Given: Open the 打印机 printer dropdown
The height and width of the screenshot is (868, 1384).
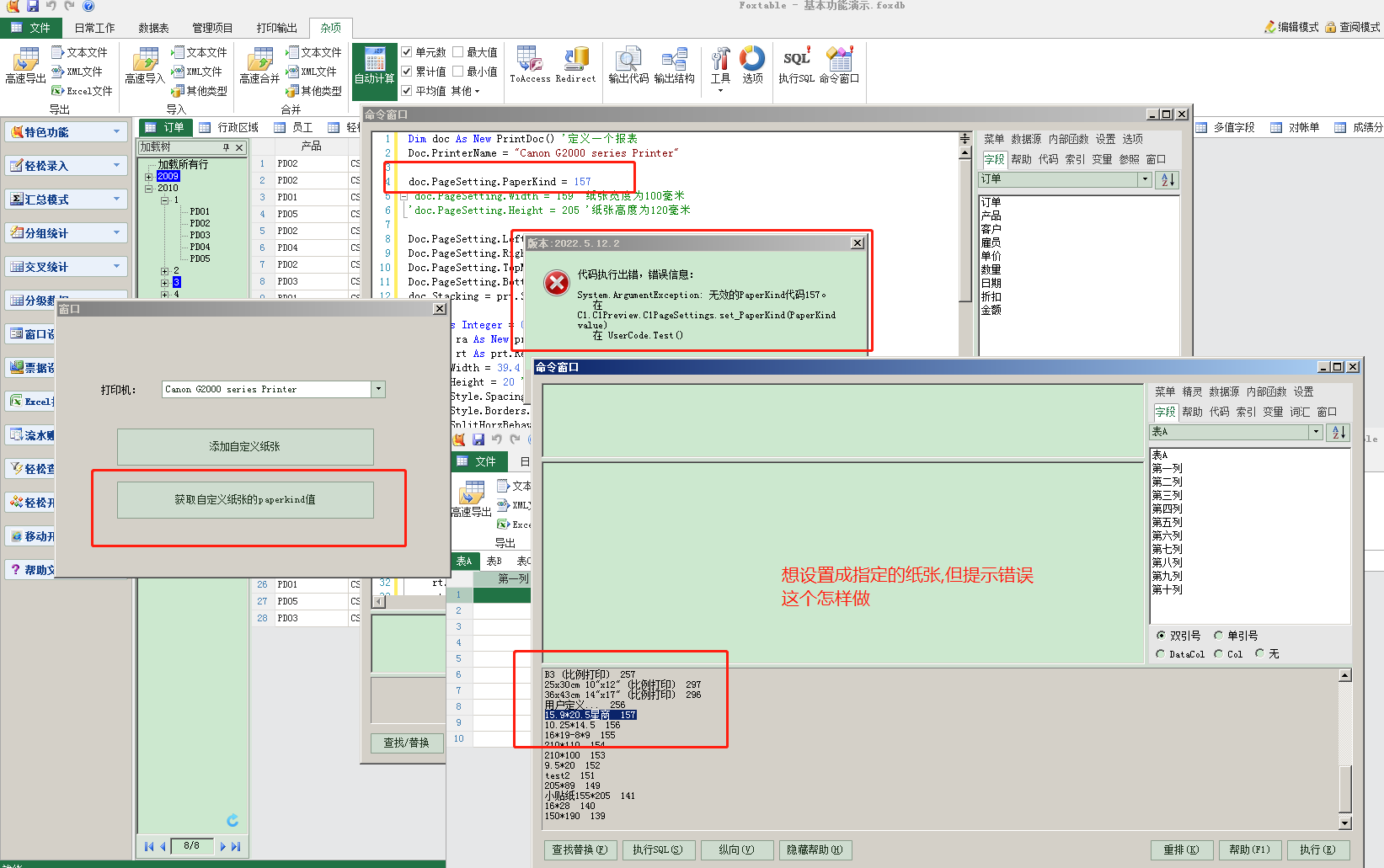Looking at the screenshot, I should pyautogui.click(x=378, y=389).
